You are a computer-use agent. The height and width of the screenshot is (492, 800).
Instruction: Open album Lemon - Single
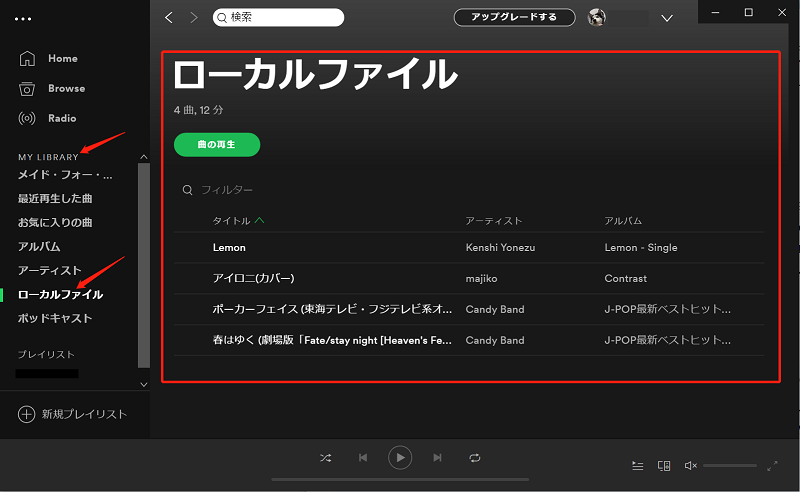641,248
